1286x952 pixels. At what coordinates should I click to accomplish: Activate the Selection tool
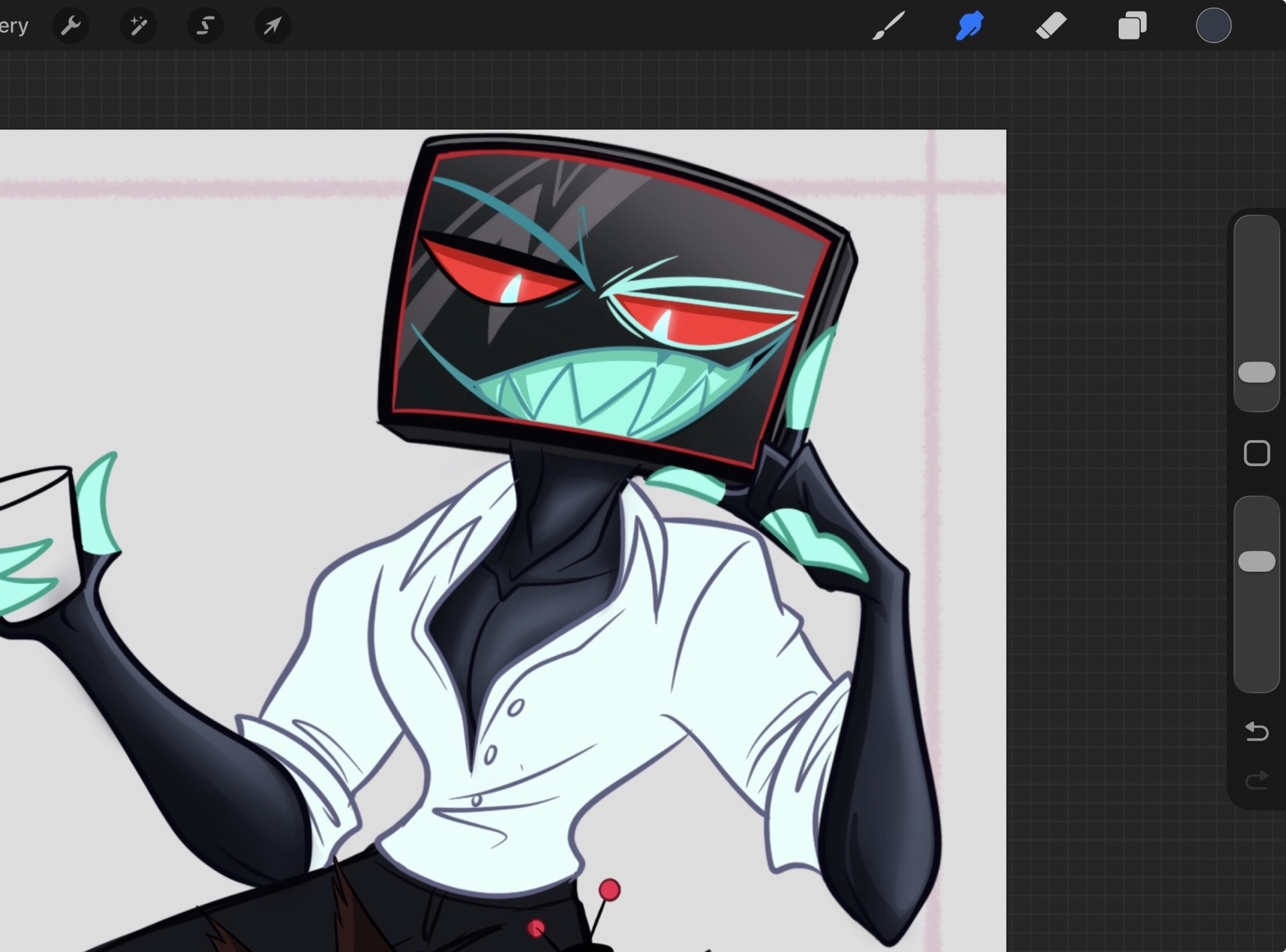pos(205,26)
